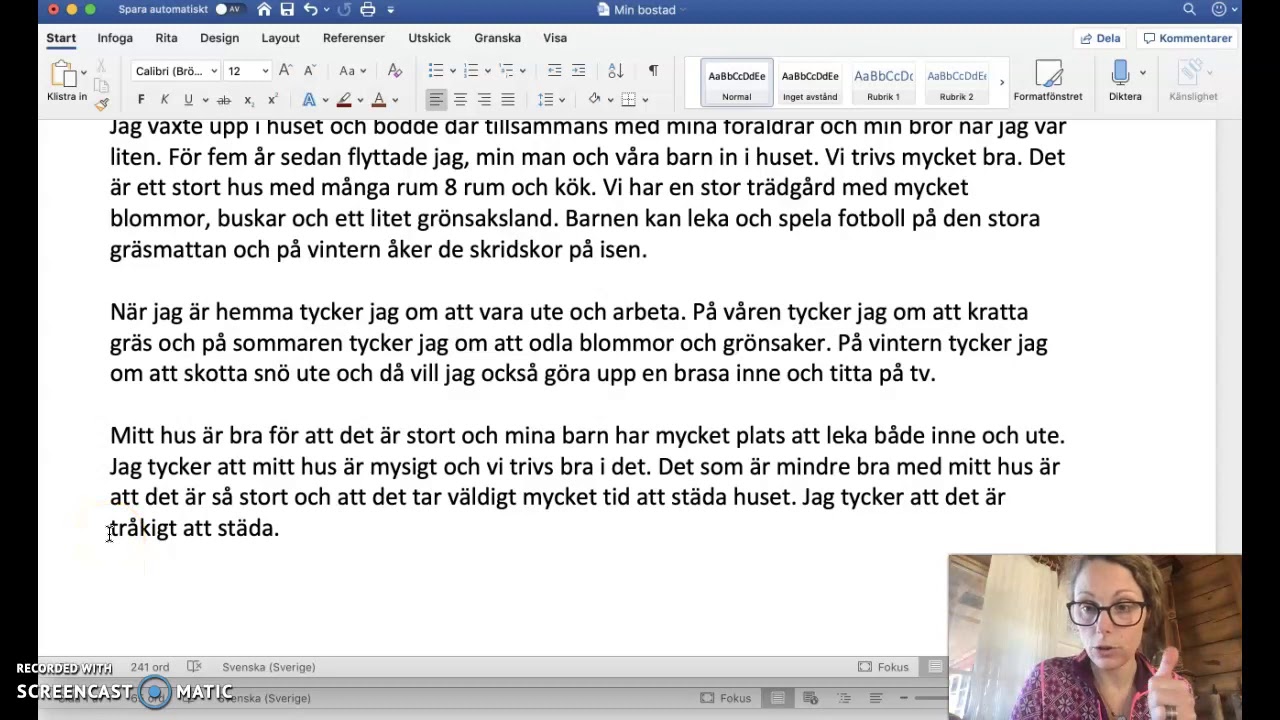Decrease paragraph indent

(x=554, y=71)
